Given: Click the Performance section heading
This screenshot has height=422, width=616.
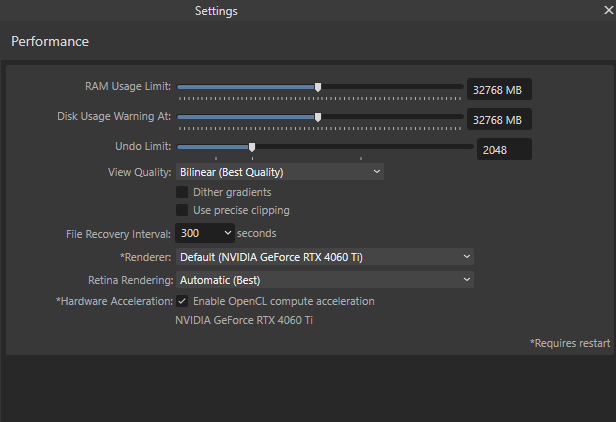Looking at the screenshot, I should click(50, 41).
